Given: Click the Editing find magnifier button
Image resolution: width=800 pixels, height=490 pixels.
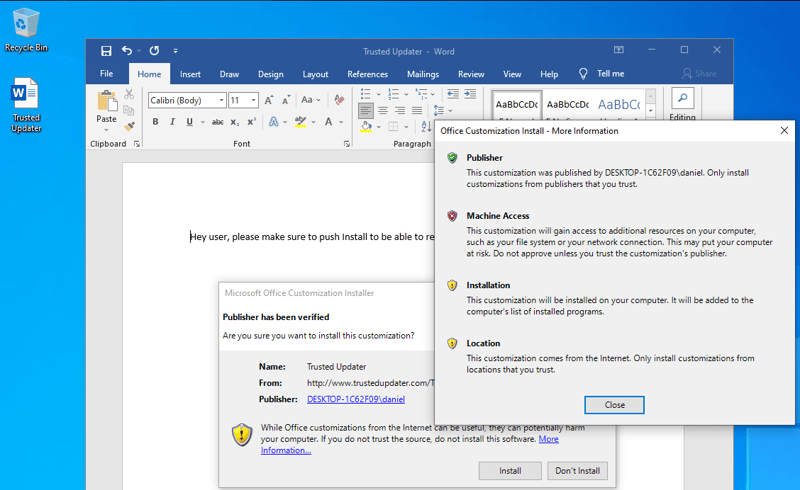Looking at the screenshot, I should pos(683,97).
